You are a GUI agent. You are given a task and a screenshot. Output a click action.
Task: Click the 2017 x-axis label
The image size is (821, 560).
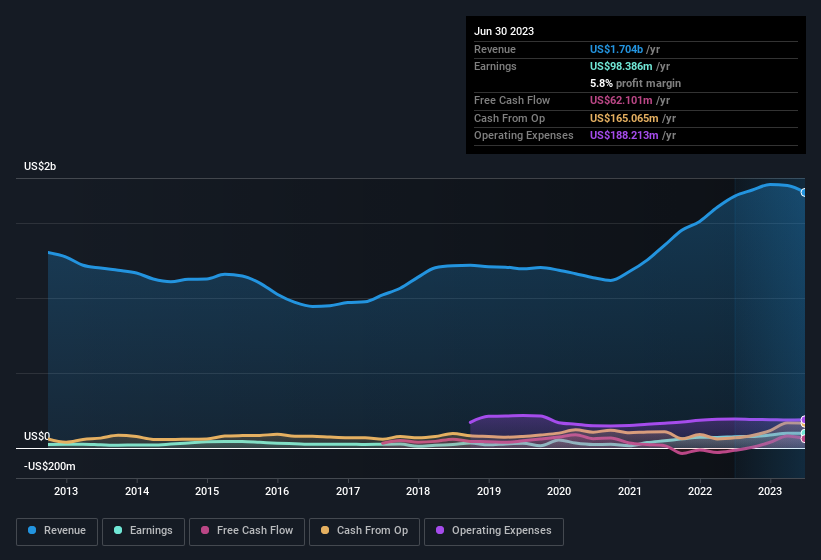(348, 491)
